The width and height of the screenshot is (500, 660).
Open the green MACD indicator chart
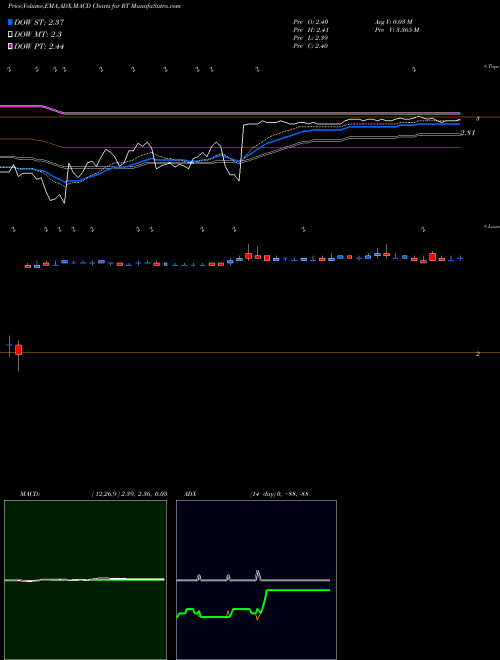(85, 580)
